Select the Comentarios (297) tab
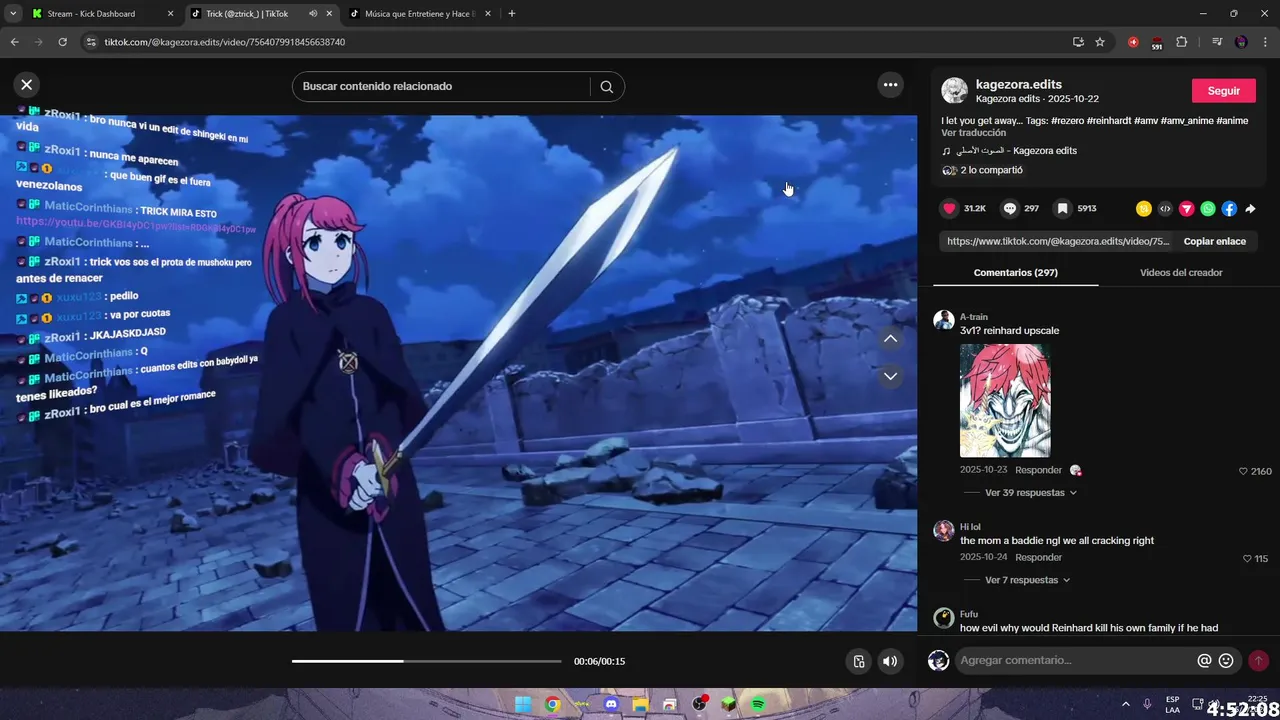The image size is (1280, 720). [x=1015, y=272]
